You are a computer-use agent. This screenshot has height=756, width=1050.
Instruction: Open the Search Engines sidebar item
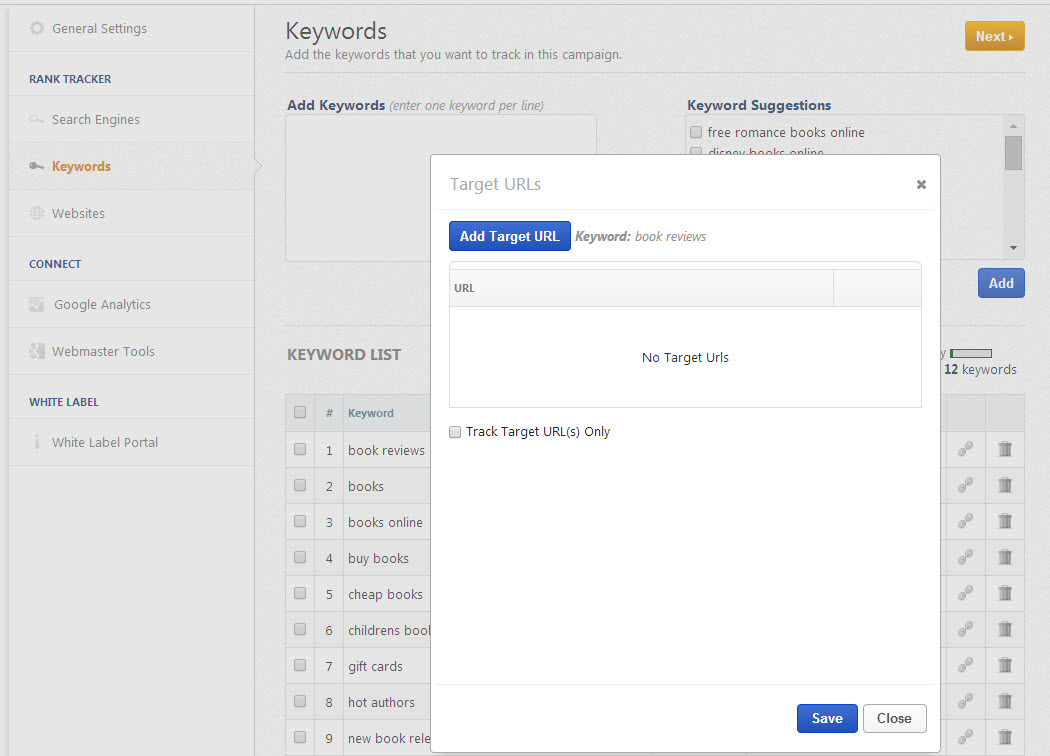click(x=95, y=120)
